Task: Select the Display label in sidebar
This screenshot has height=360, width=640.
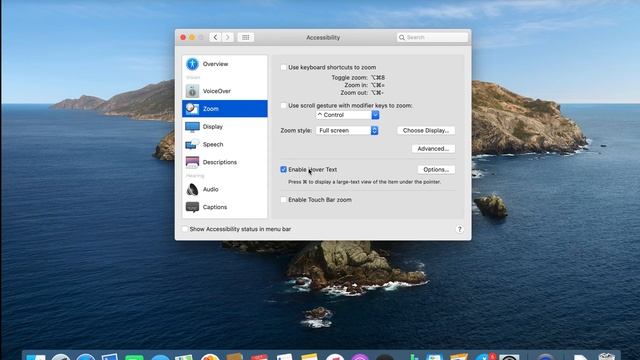Action: point(213,127)
